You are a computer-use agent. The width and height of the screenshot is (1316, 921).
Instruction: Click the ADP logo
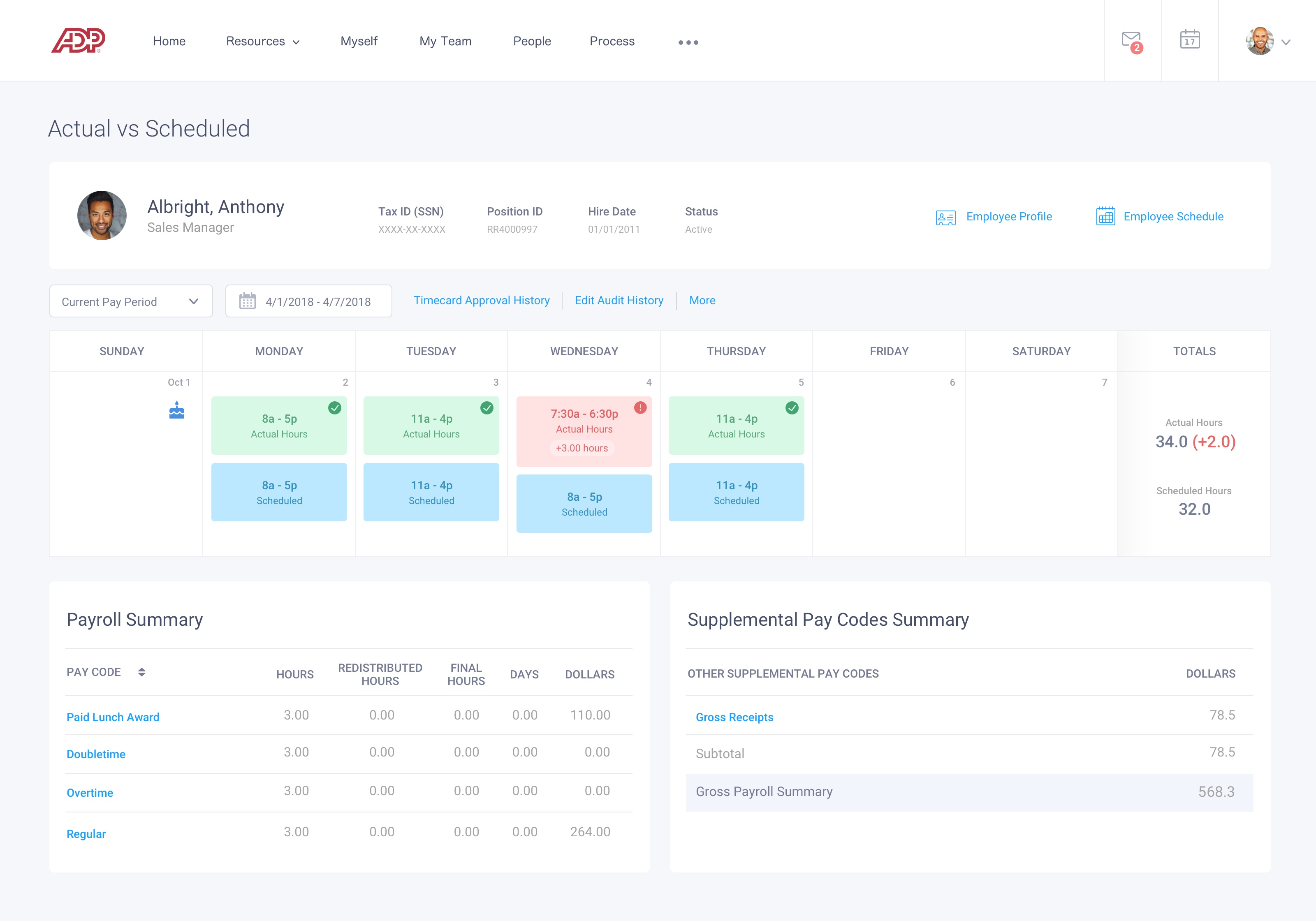79,41
